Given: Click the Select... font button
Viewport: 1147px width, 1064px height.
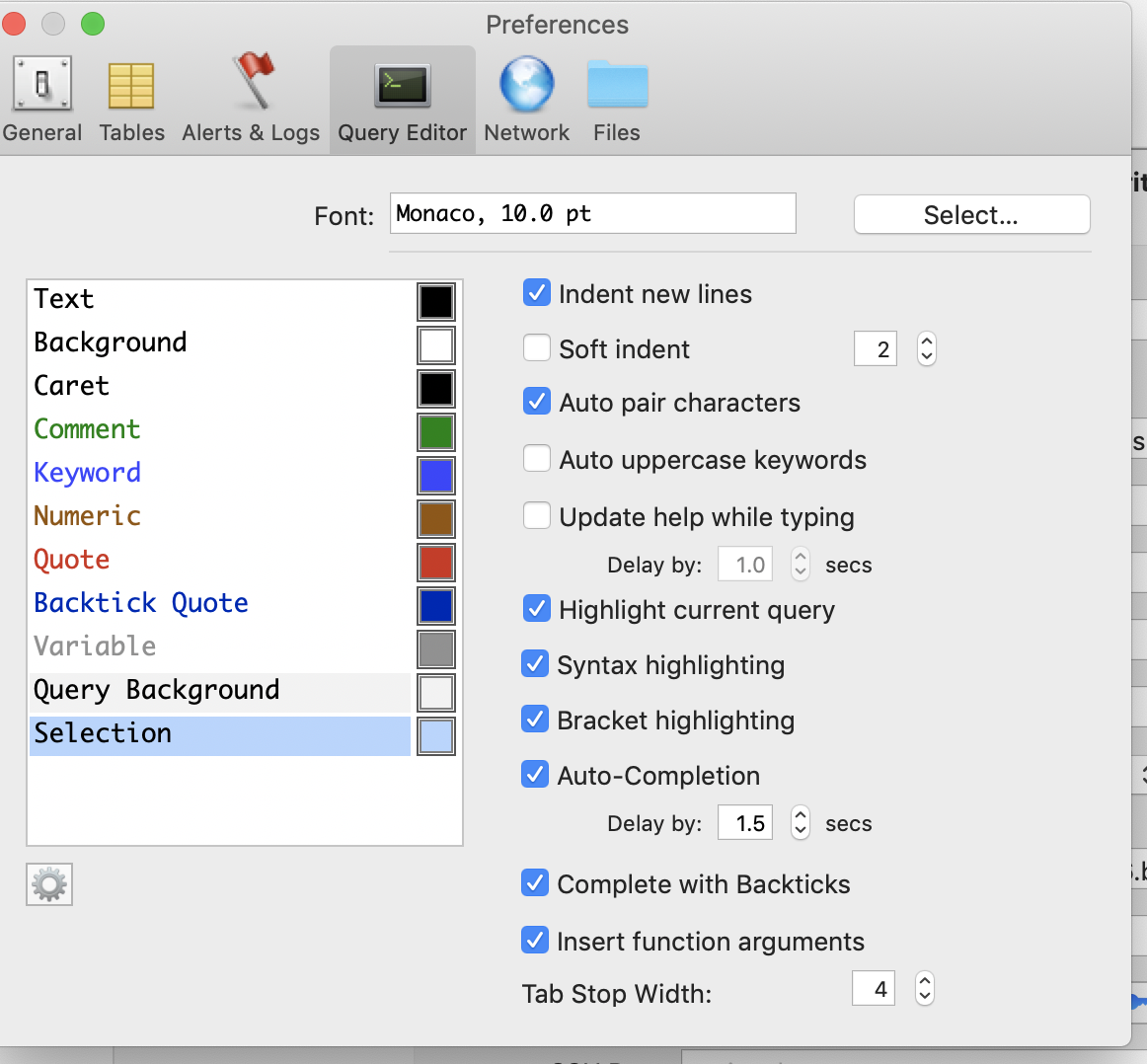Looking at the screenshot, I should [971, 214].
